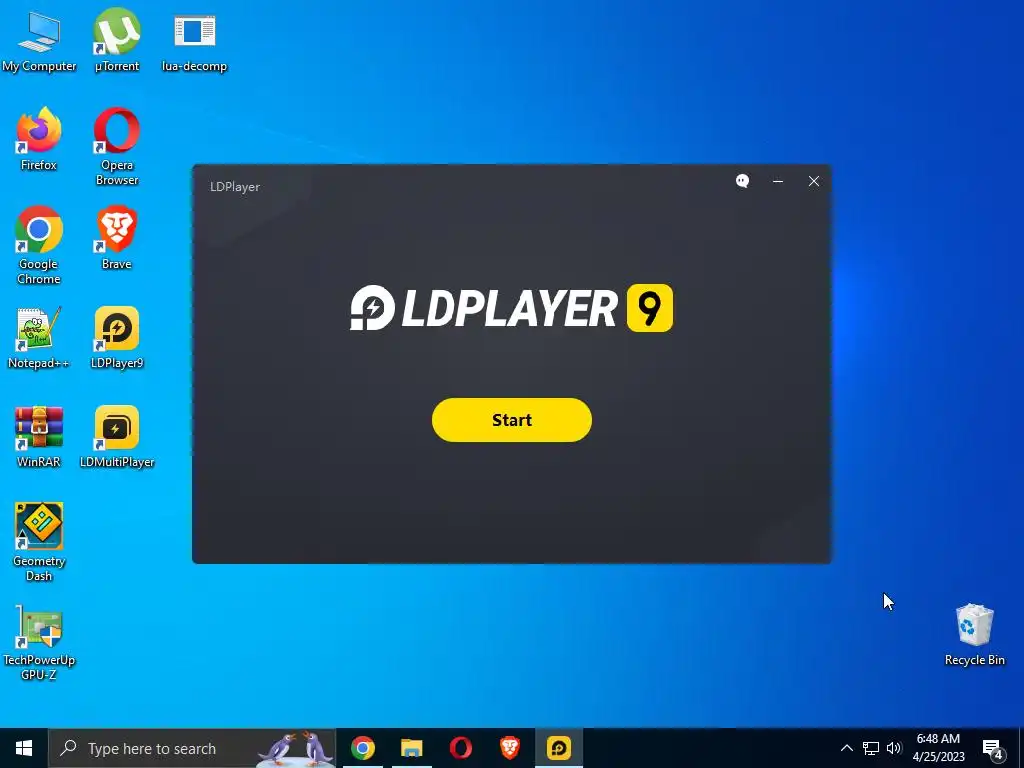Select the Notepad++ desktop shortcut
This screenshot has height=768, width=1024.
point(39,338)
